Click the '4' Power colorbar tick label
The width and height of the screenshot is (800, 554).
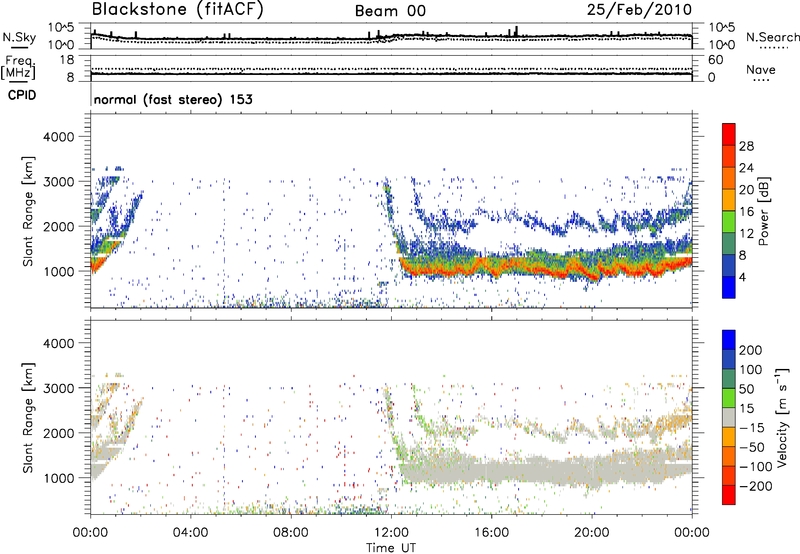(743, 277)
